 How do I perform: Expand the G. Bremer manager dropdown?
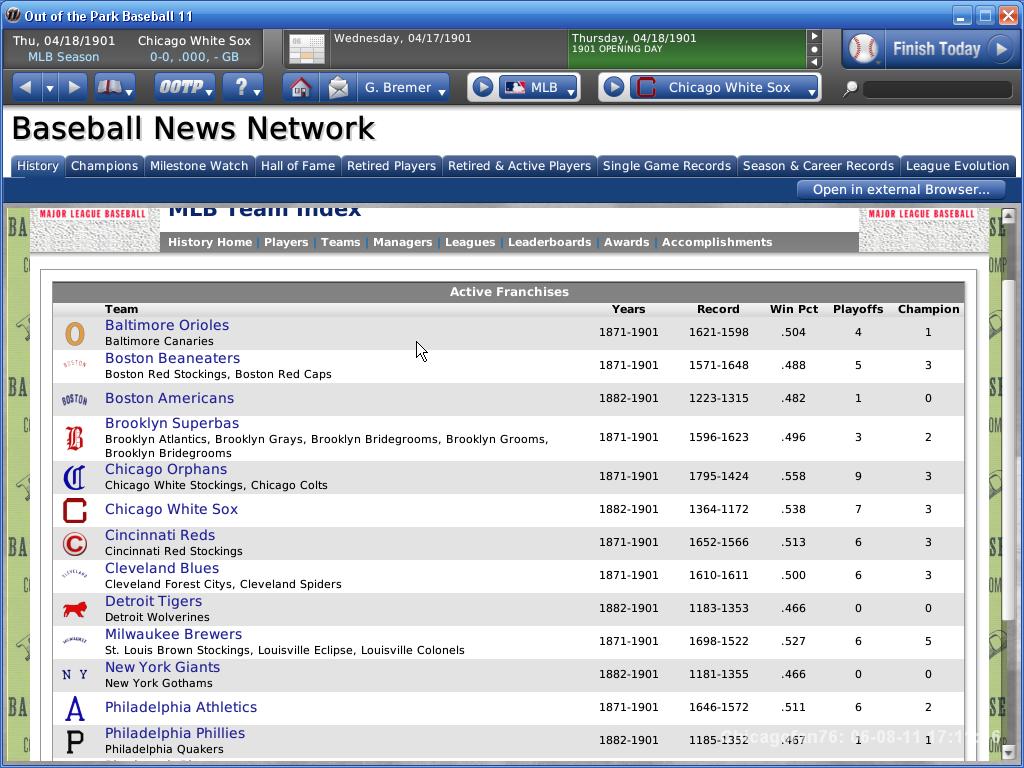point(405,88)
